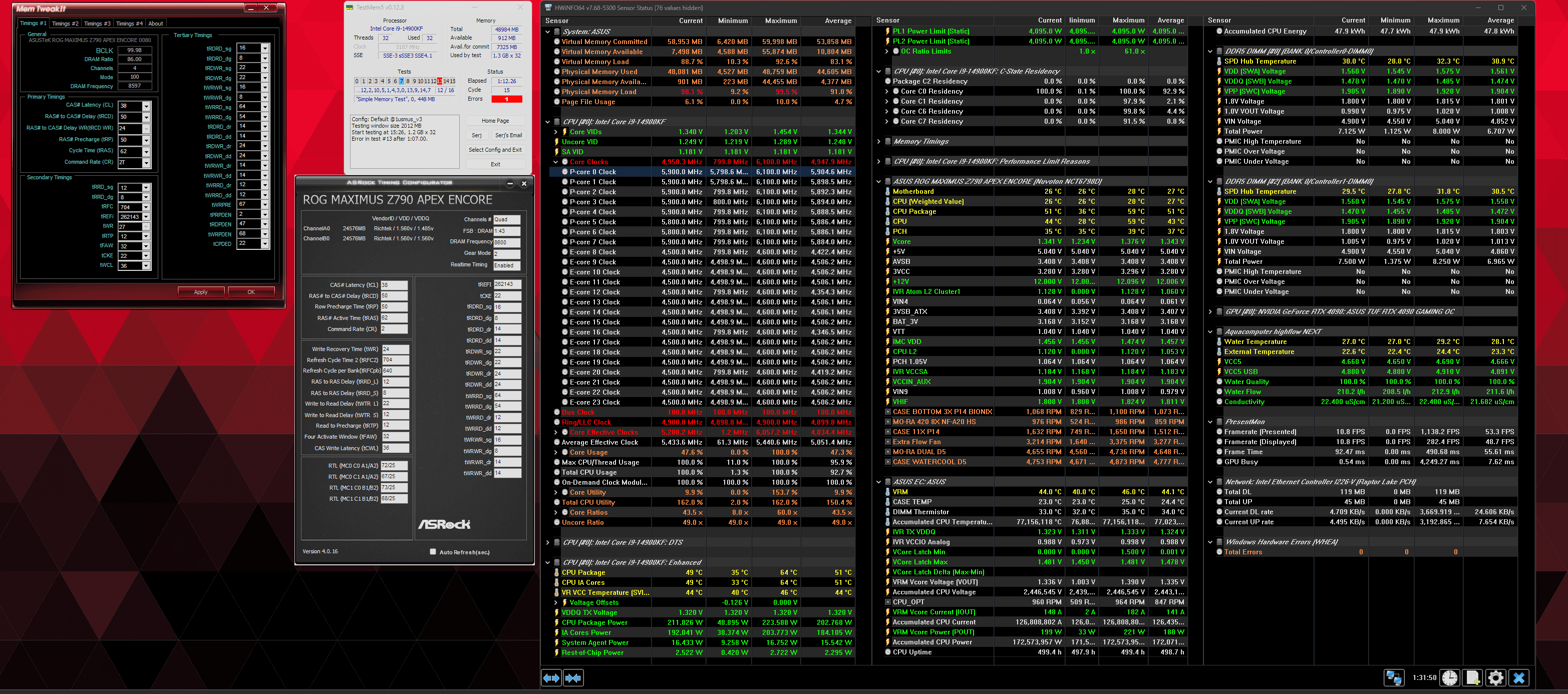Collapse Windows Hardware Errors (WHEA) group
1568x694 pixels.
pos(1210,542)
